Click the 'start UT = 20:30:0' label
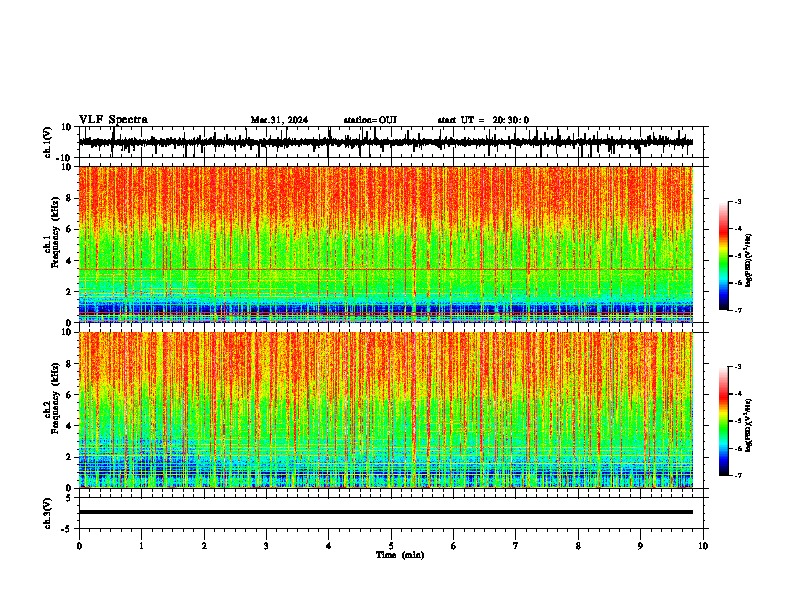 (483, 120)
